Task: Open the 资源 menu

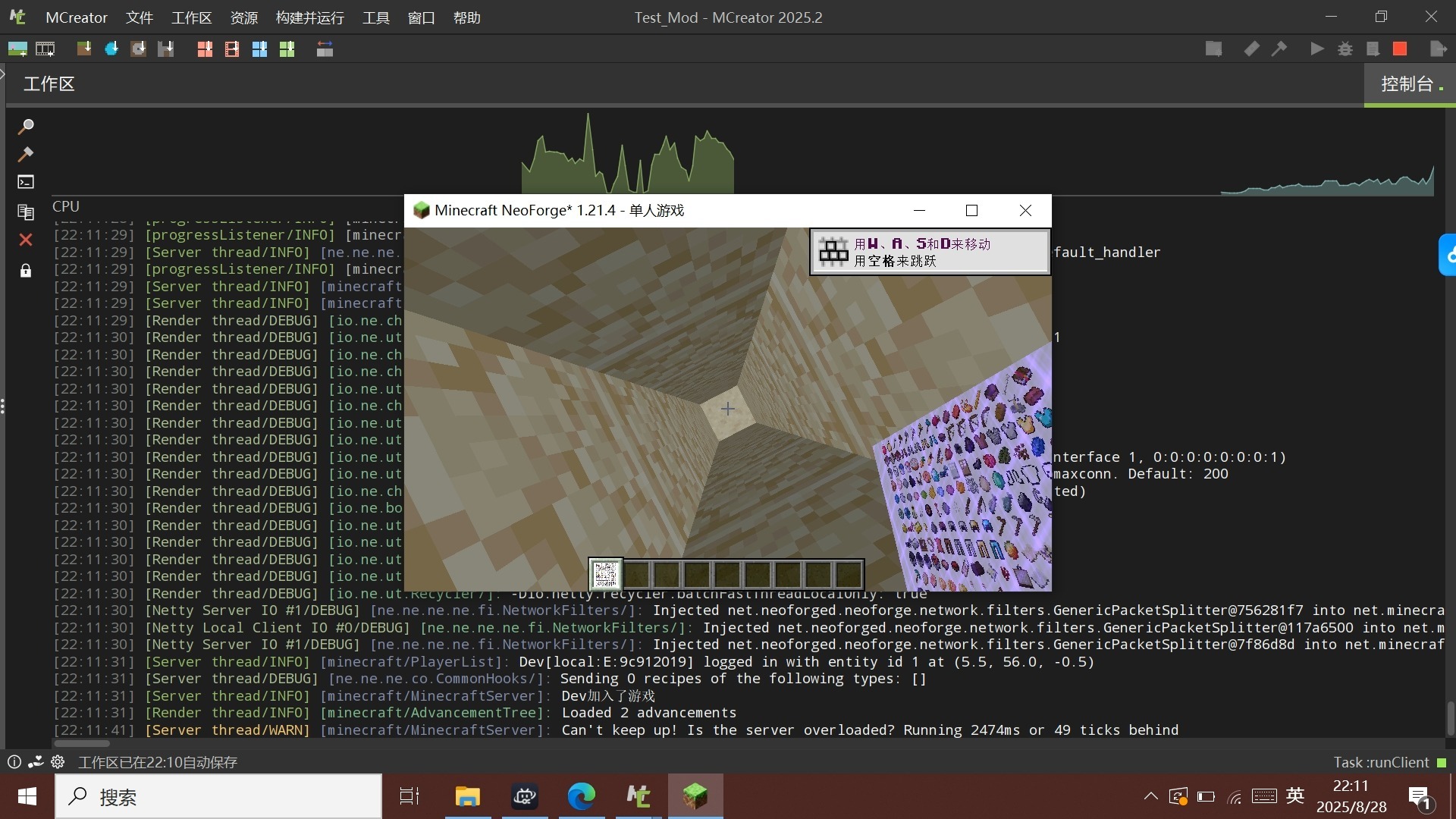Action: [244, 17]
